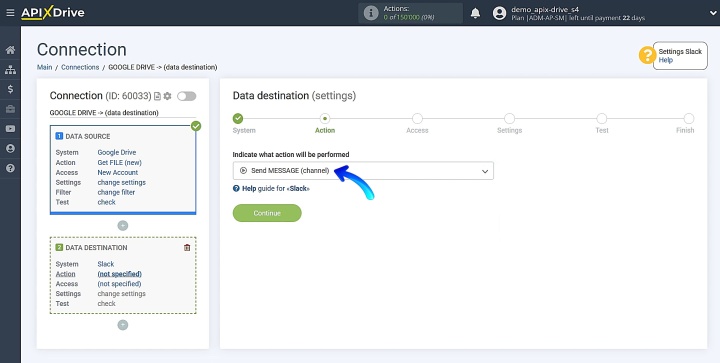The width and height of the screenshot is (720, 363).
Task: Select the System step
Action: click(238, 119)
